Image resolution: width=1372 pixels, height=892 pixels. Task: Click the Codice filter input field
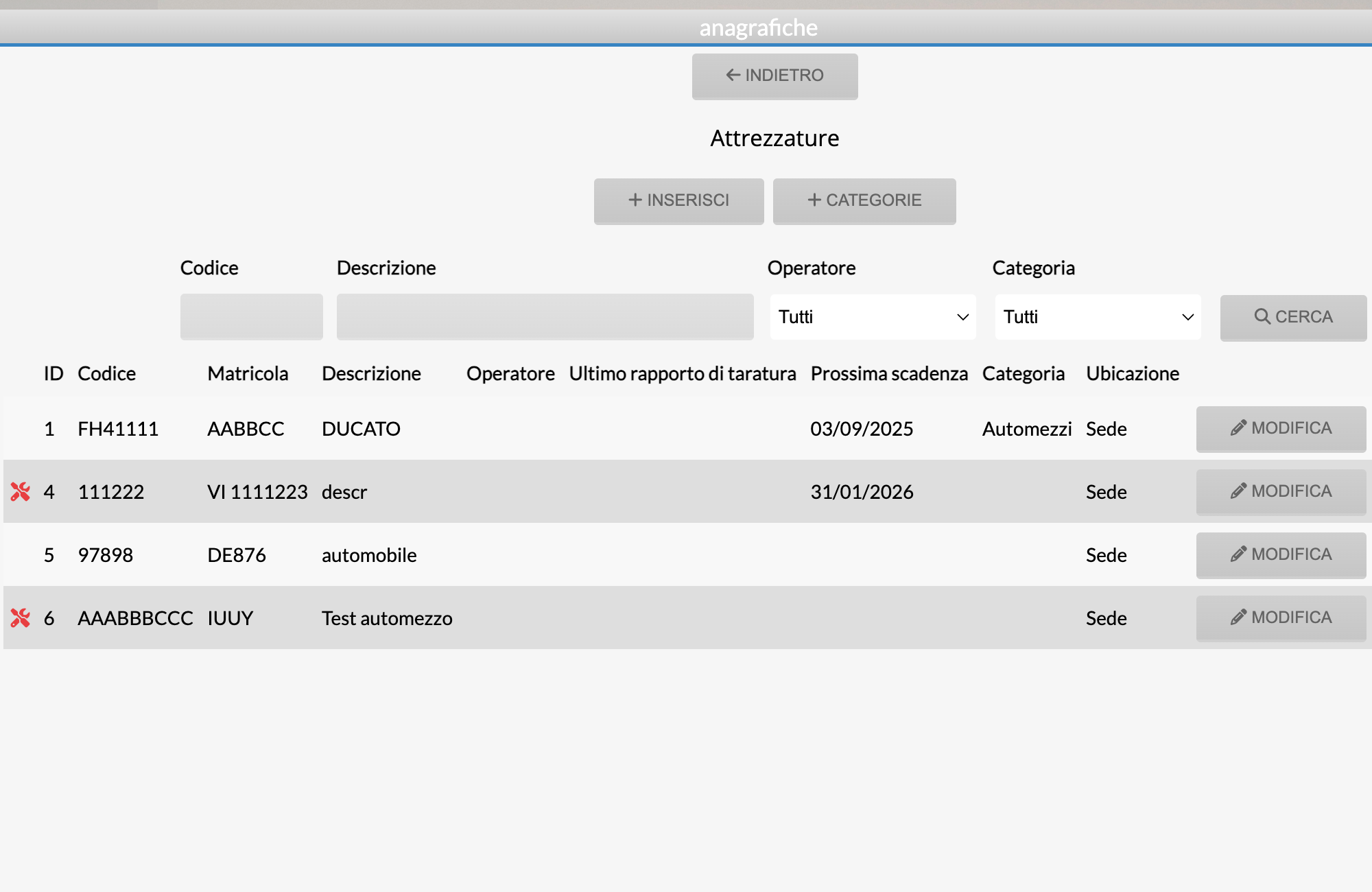point(251,317)
